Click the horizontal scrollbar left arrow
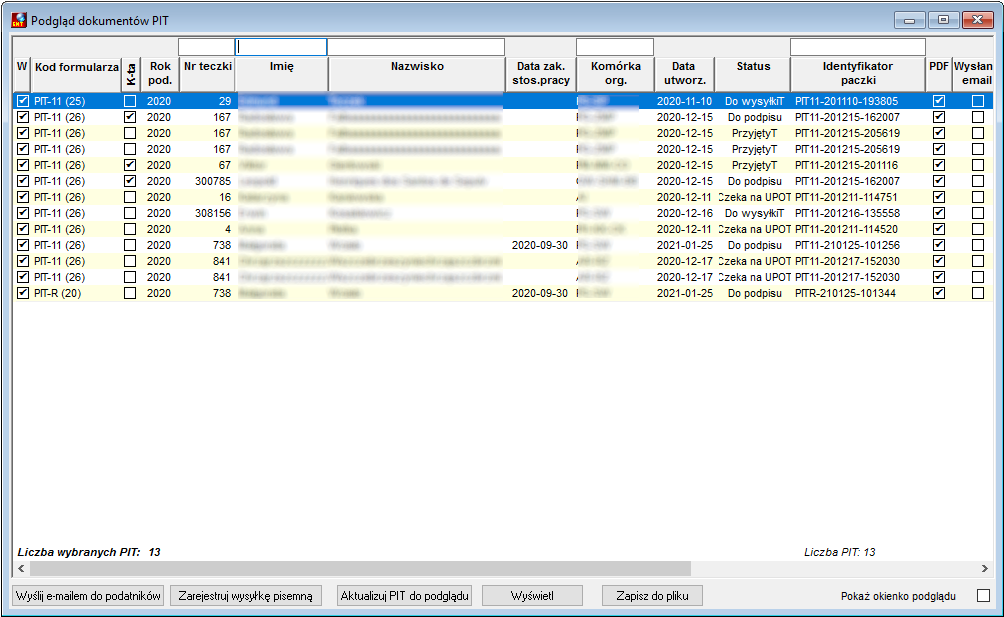Viewport: 1004px width, 617px height. (21, 568)
